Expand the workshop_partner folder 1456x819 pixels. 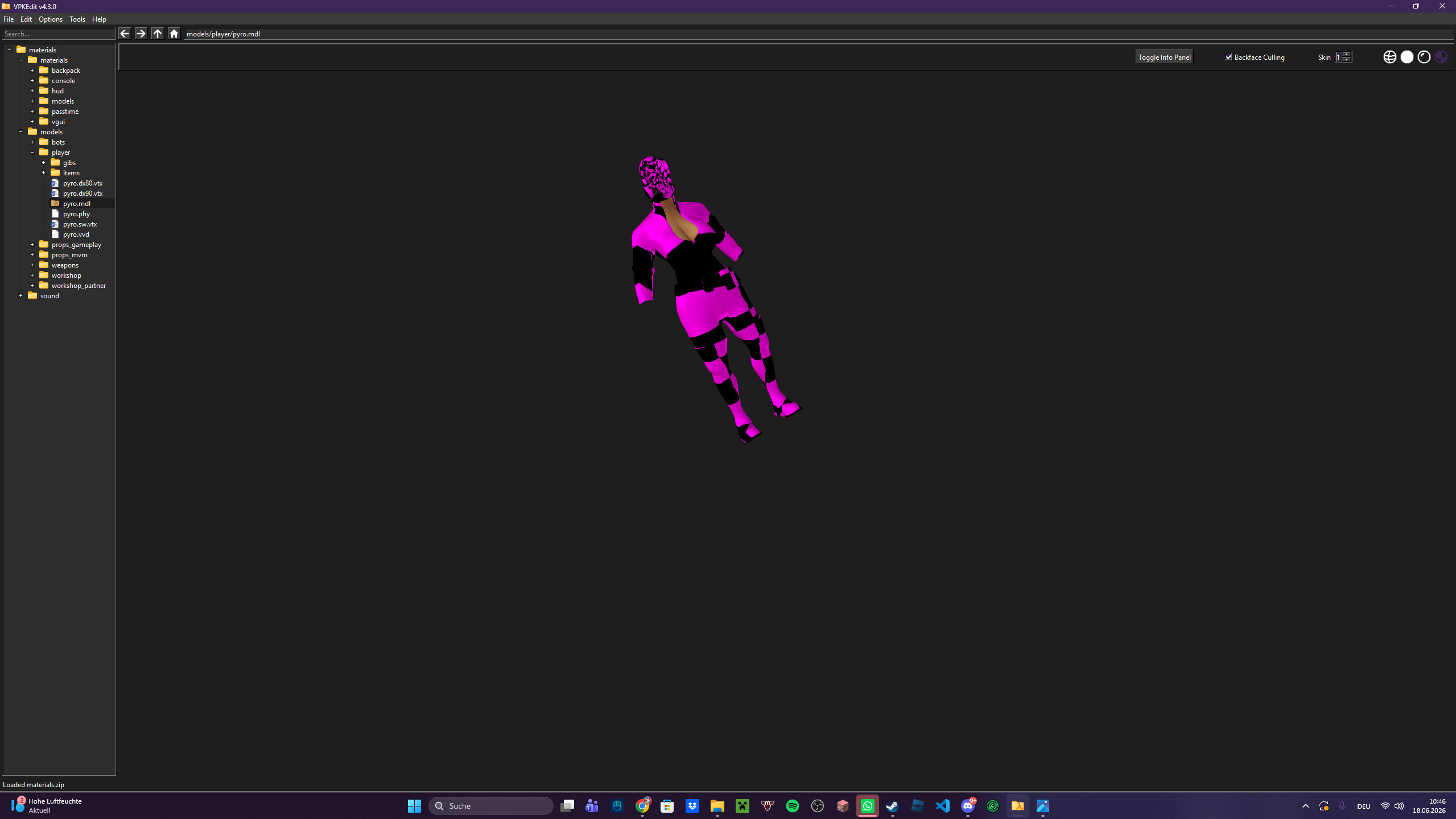coord(32,286)
